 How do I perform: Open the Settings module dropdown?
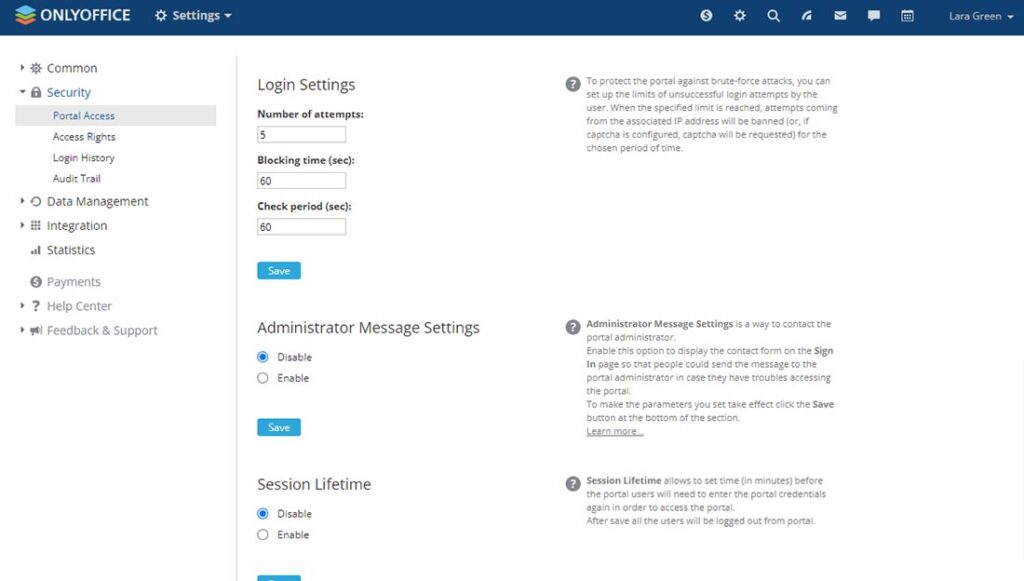[x=193, y=16]
